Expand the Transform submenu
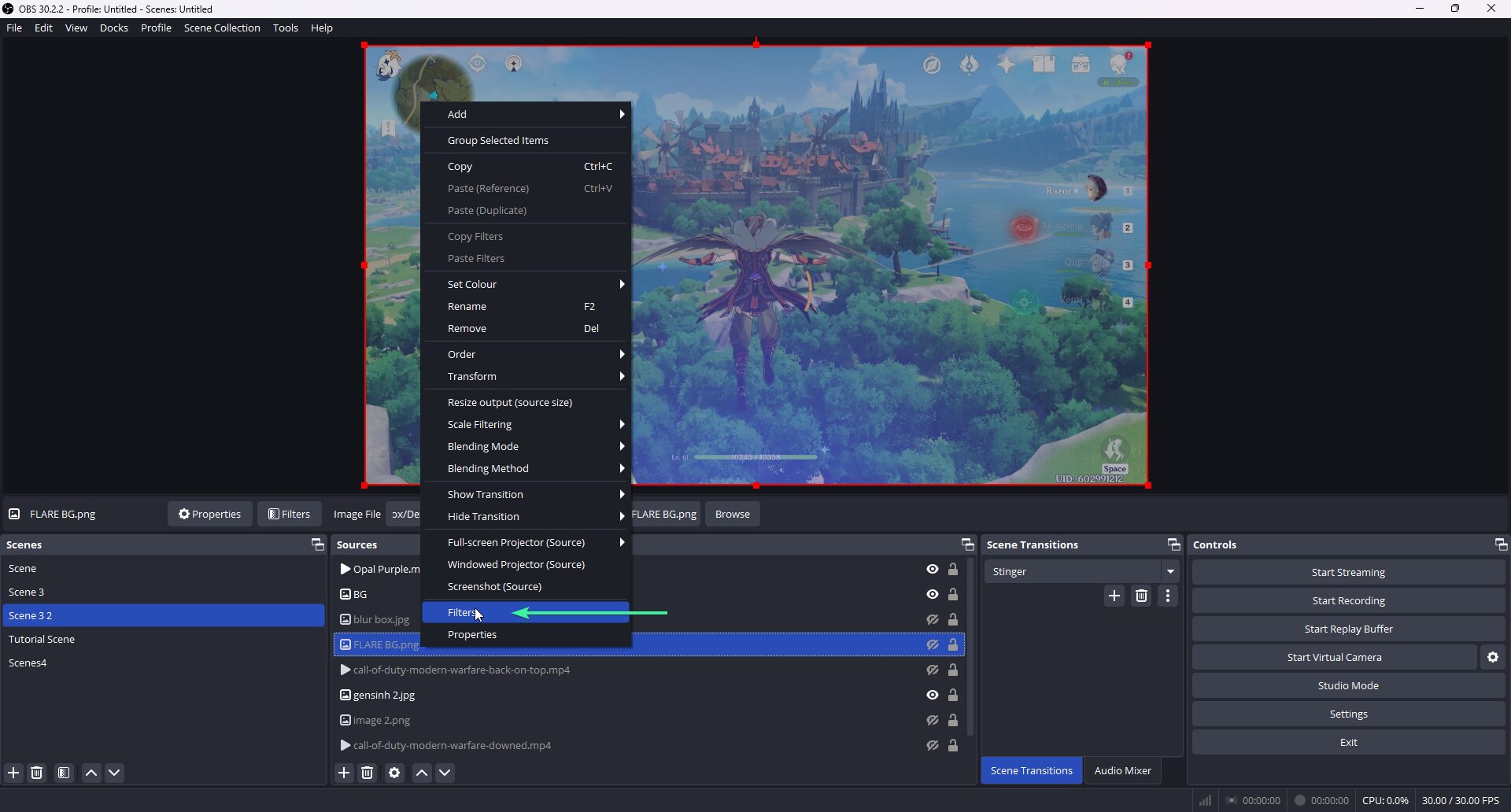 coord(526,376)
